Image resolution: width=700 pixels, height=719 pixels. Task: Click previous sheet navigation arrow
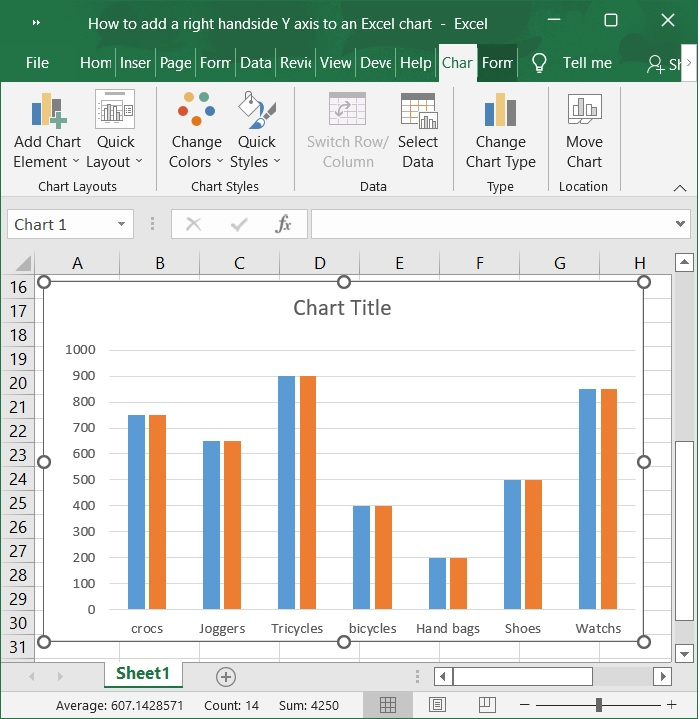pyautogui.click(x=32, y=676)
